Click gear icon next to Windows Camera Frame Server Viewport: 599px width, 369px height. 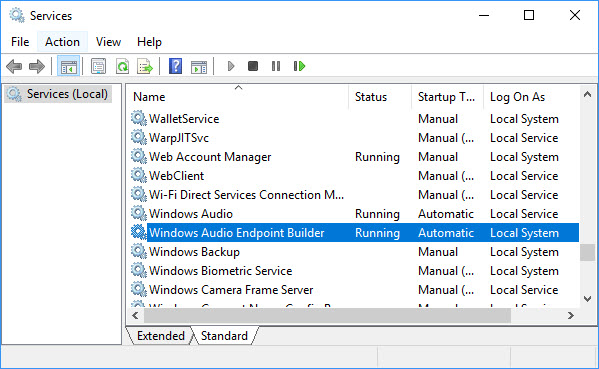coord(139,289)
